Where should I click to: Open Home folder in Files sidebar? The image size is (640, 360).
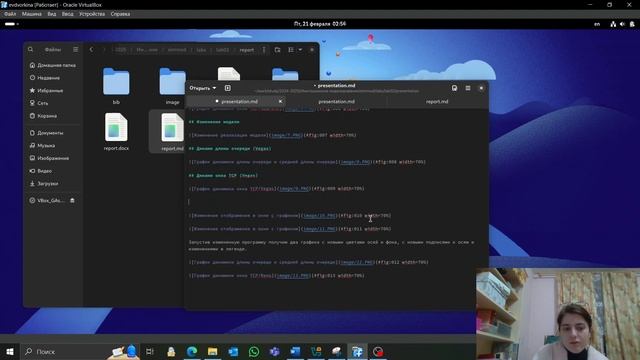53,65
